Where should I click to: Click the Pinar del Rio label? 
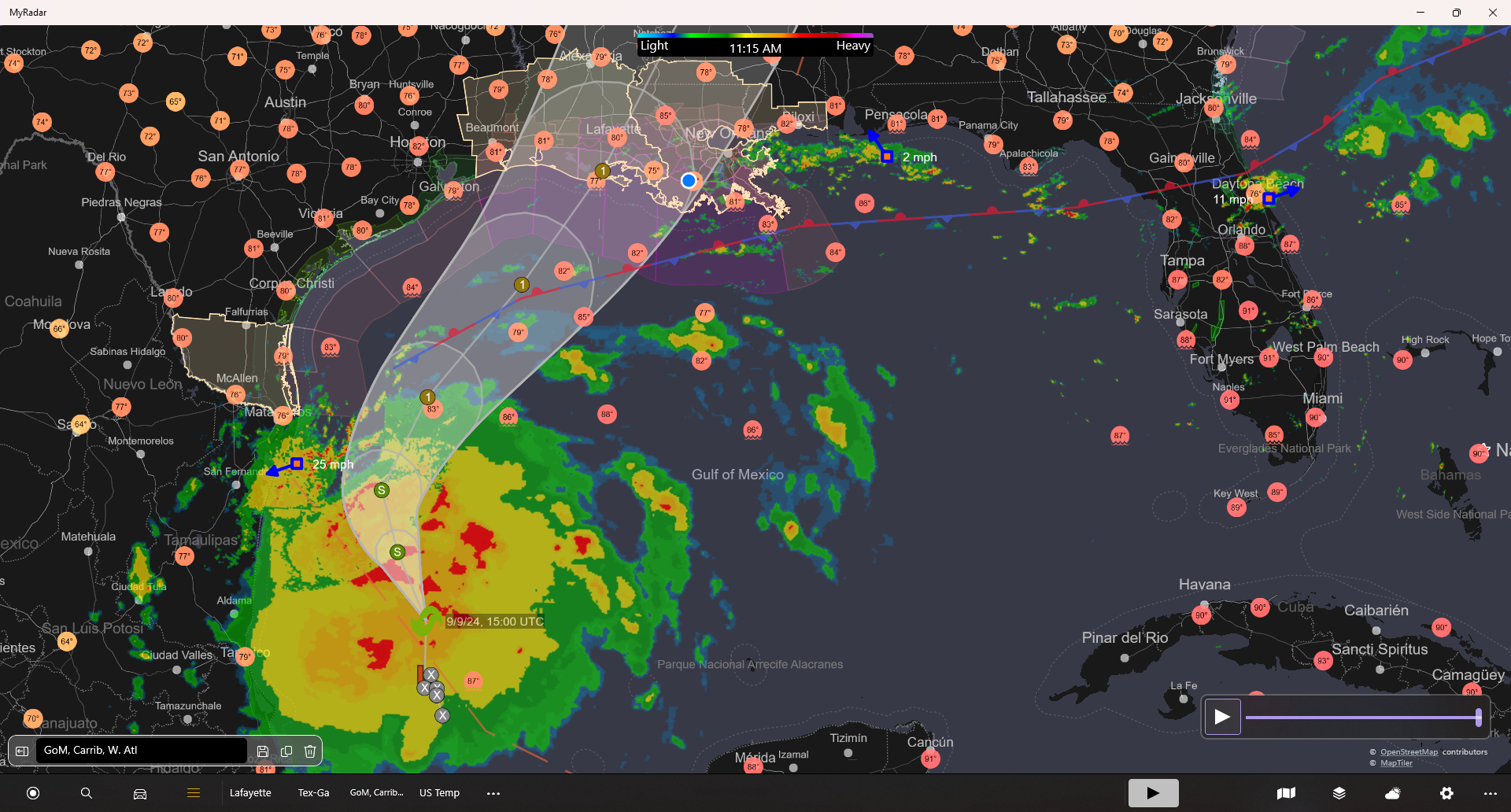[x=1125, y=638]
